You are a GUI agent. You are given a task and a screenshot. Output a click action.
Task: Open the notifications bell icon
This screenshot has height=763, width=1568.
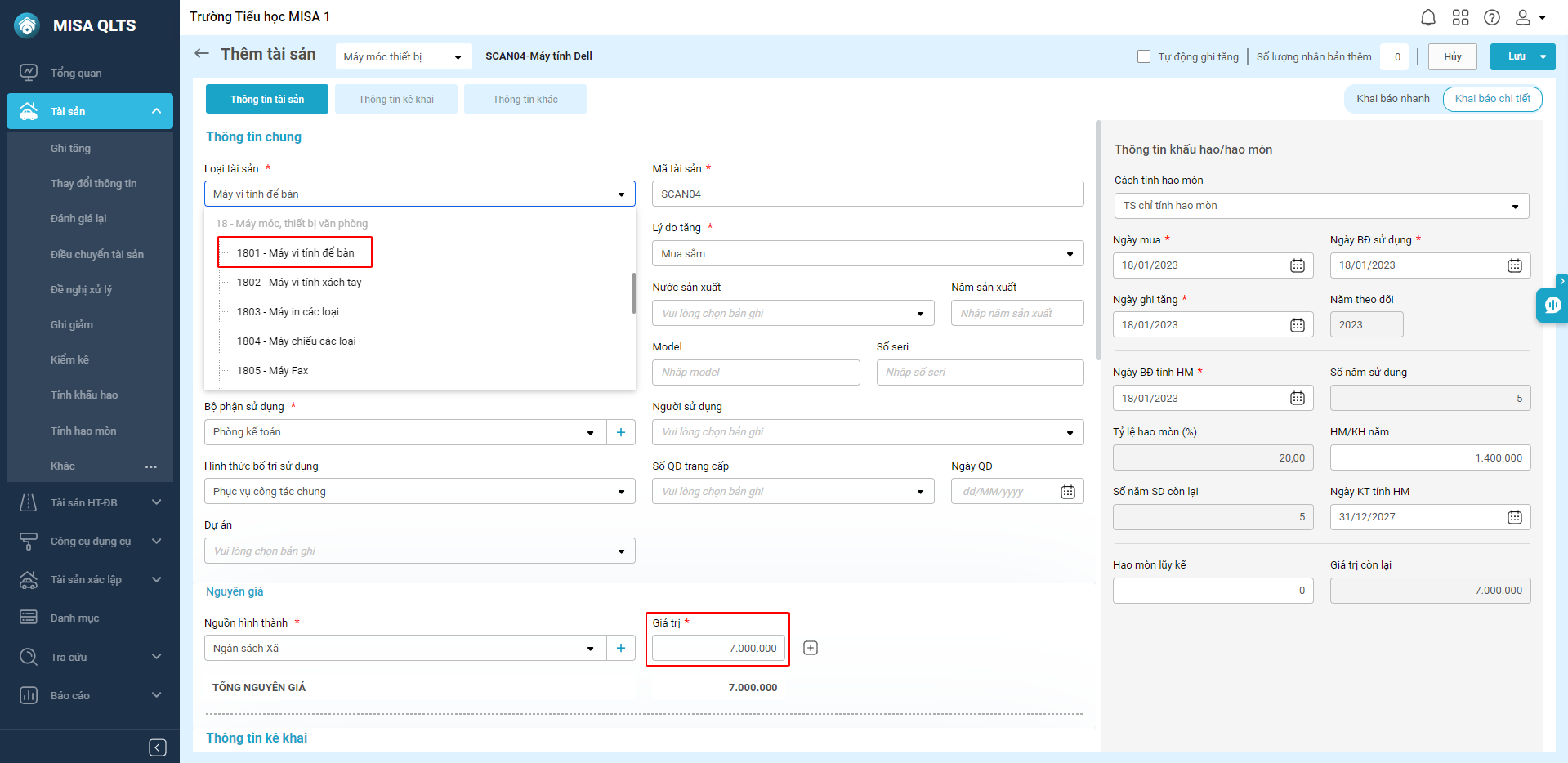click(1427, 17)
